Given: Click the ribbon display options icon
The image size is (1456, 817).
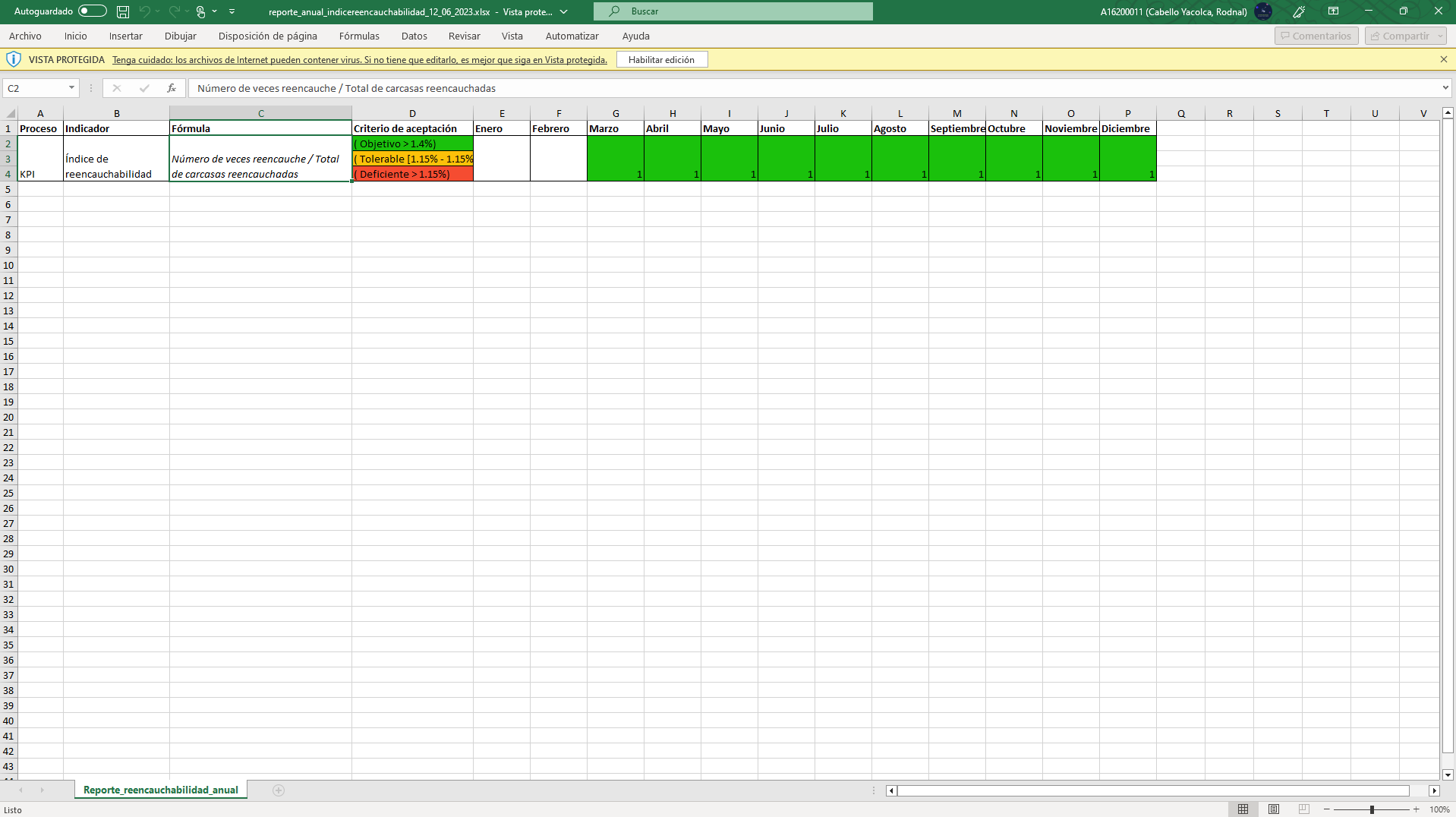Looking at the screenshot, I should (1333, 11).
